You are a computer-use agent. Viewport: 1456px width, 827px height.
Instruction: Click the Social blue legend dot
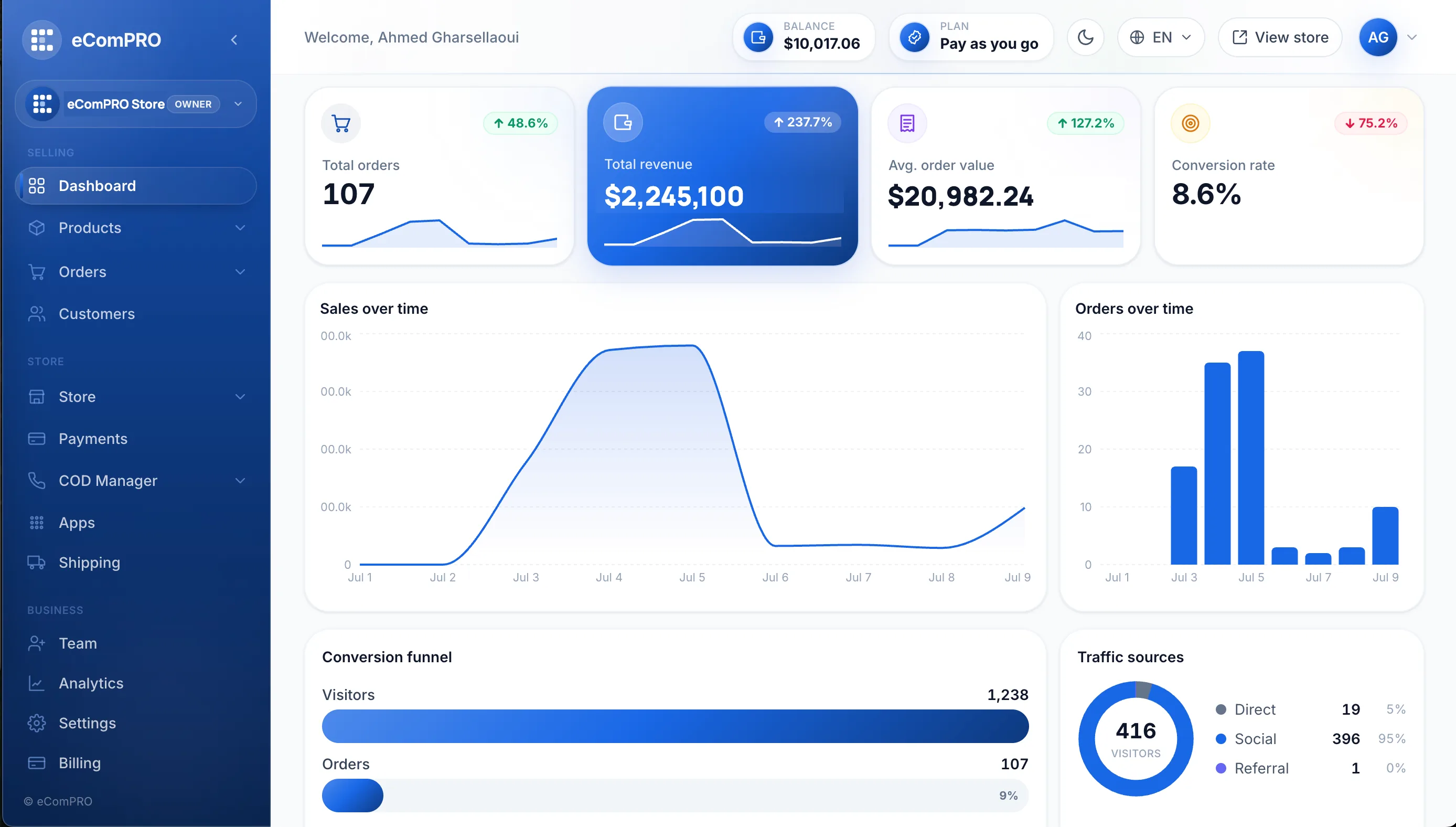pos(1221,739)
